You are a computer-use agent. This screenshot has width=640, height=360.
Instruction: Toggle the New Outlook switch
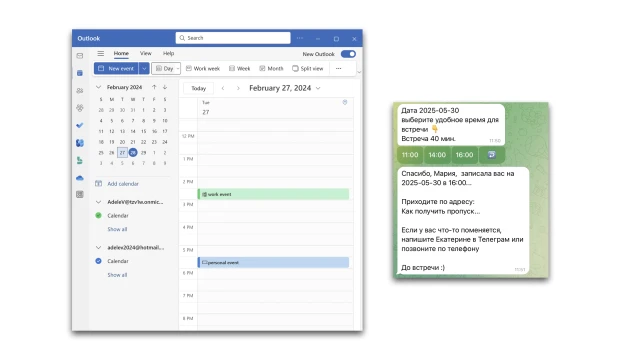coord(348,54)
